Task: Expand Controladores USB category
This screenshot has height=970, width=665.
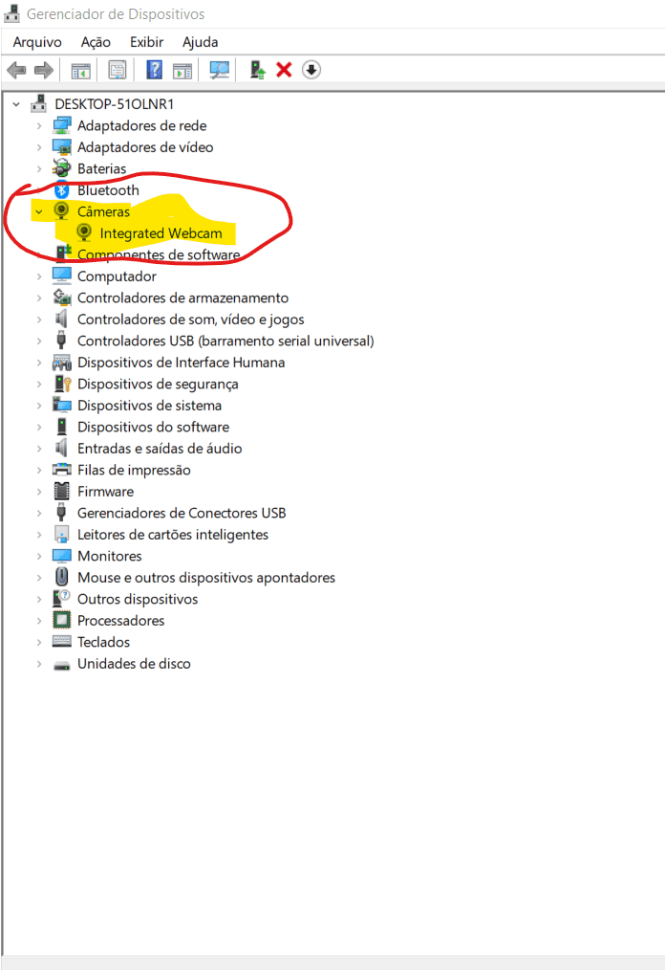Action: tap(39, 341)
